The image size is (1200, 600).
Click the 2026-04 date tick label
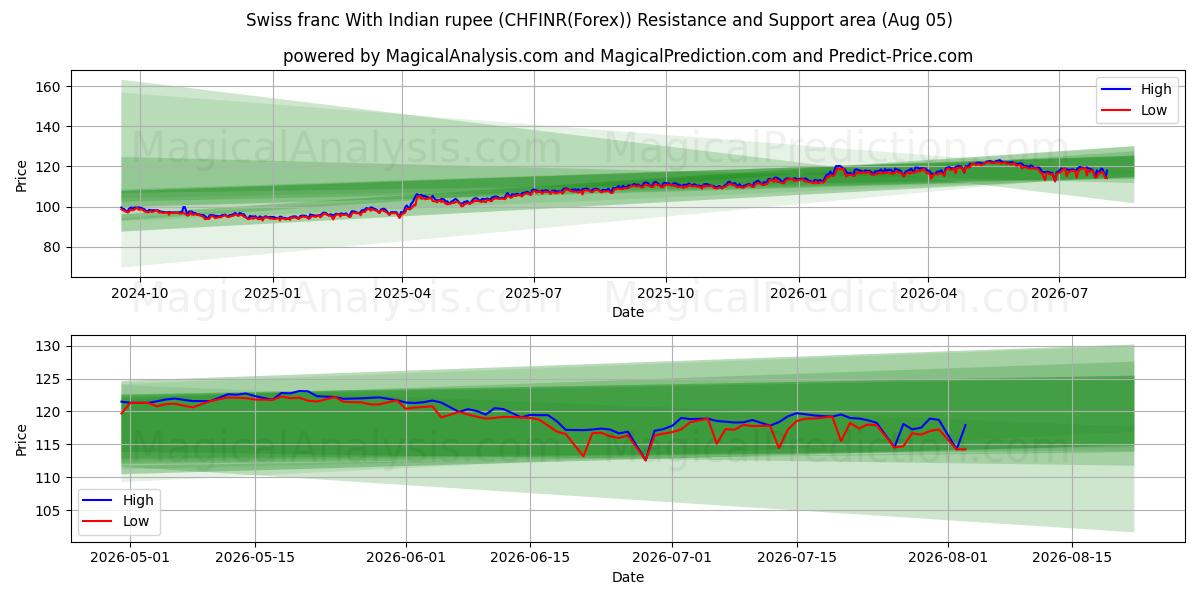(928, 294)
